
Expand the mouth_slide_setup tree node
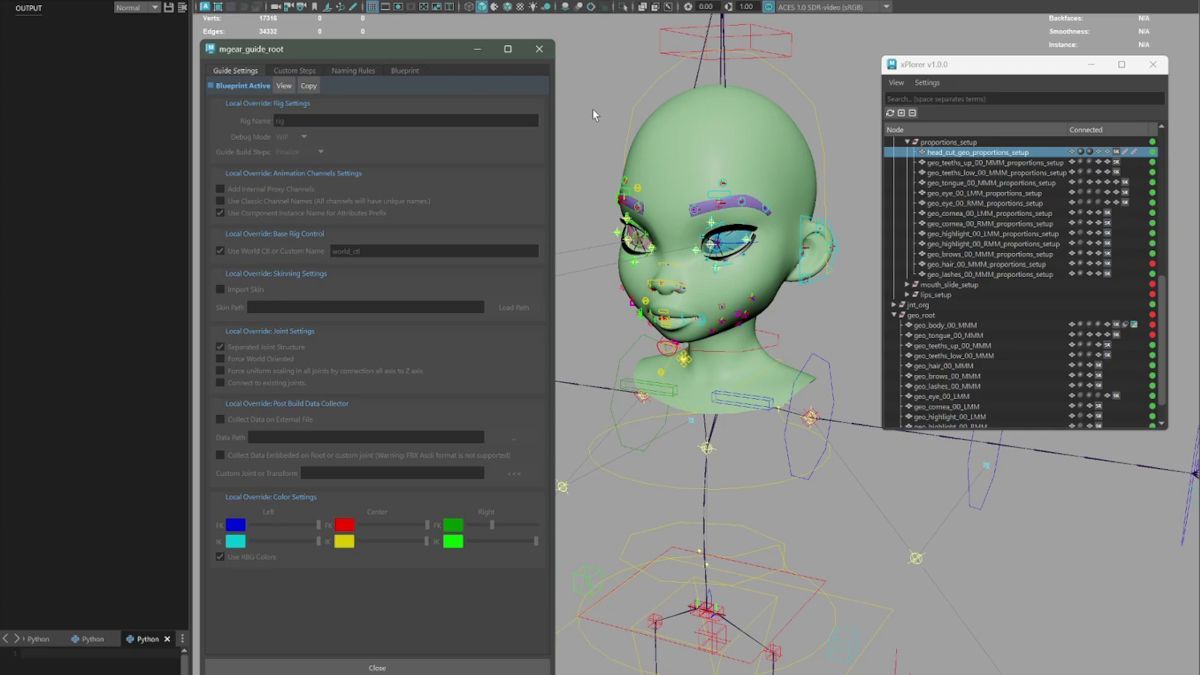point(907,285)
